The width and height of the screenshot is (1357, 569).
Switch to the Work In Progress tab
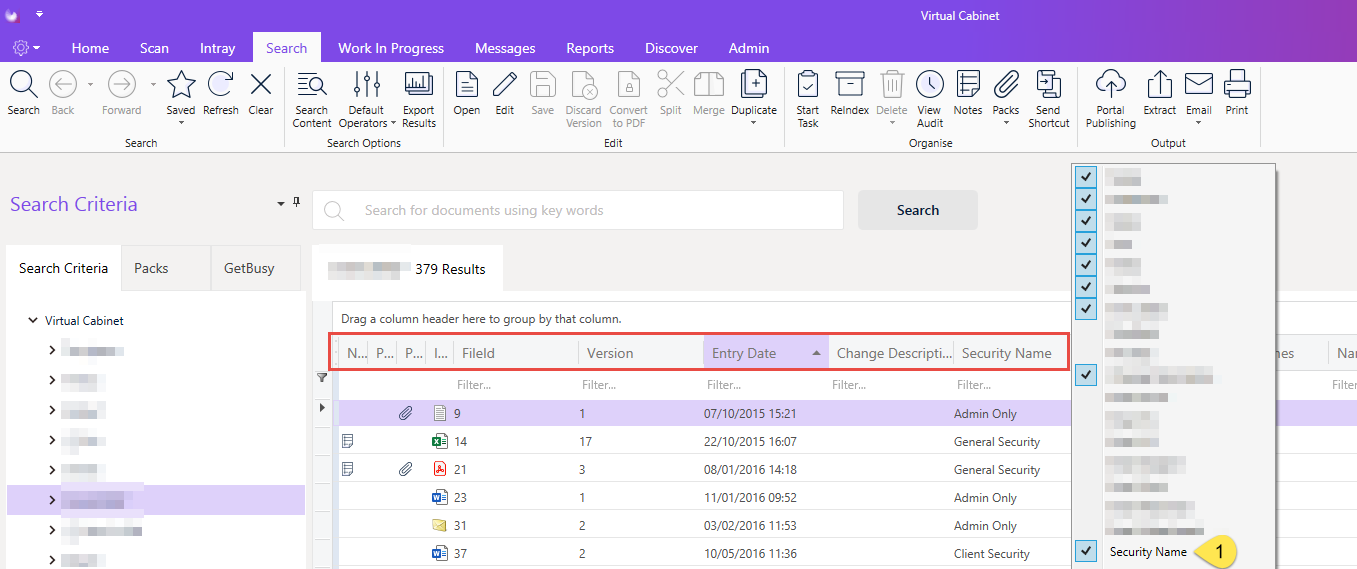point(391,48)
